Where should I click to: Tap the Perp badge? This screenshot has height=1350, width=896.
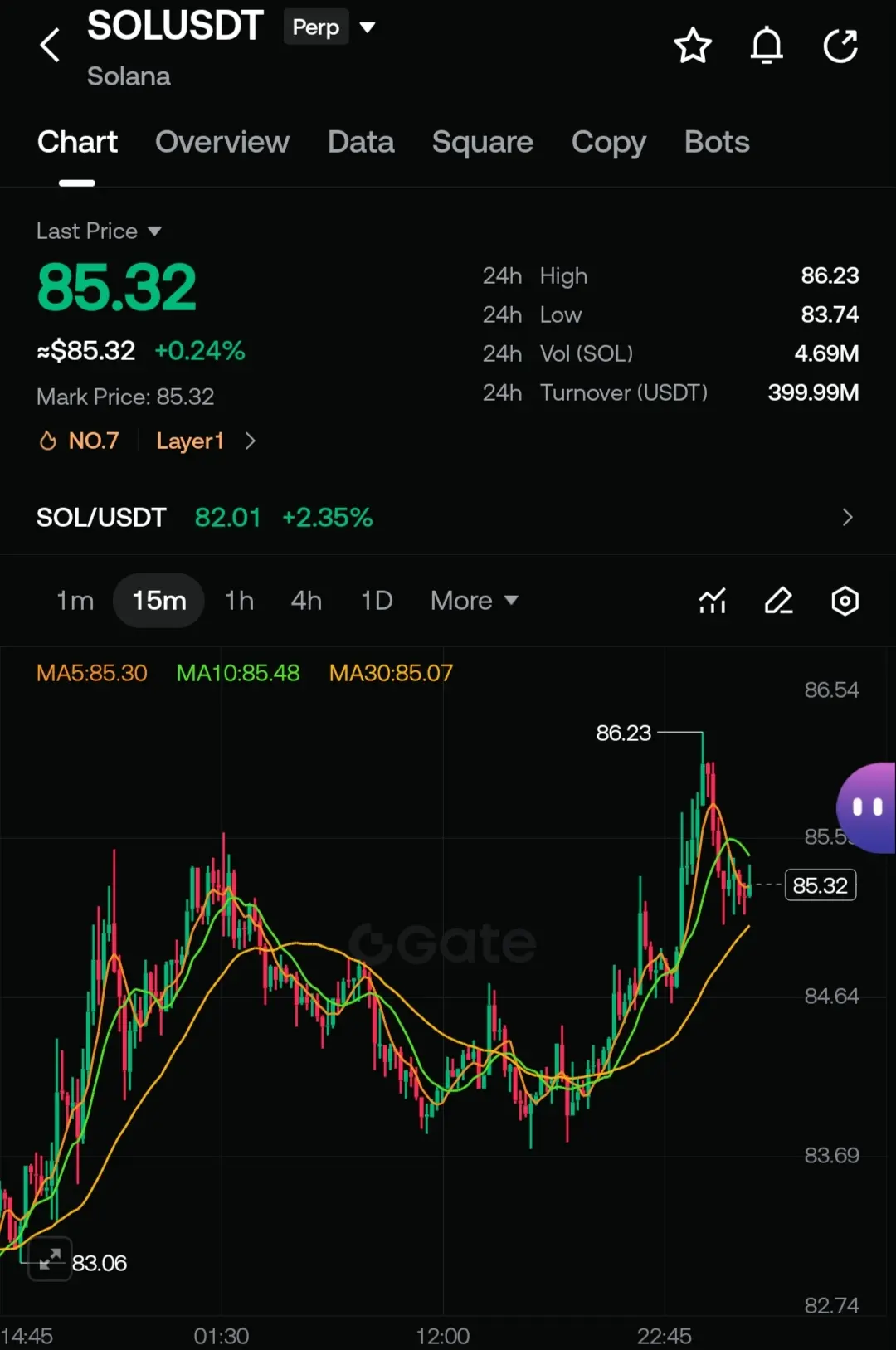pyautogui.click(x=316, y=27)
